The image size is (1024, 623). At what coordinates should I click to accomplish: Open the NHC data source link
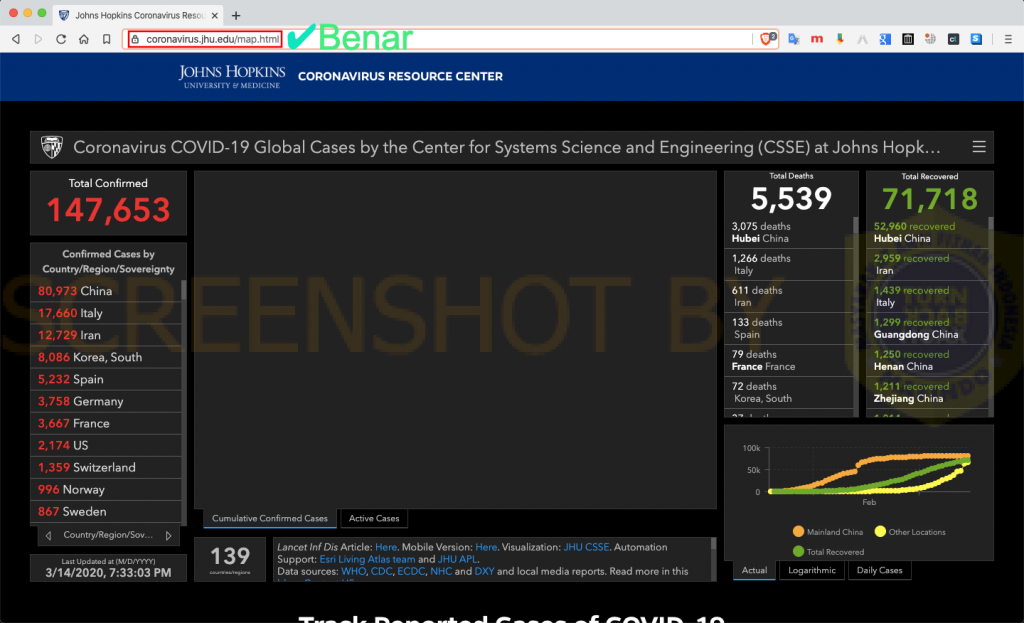pyautogui.click(x=441, y=571)
